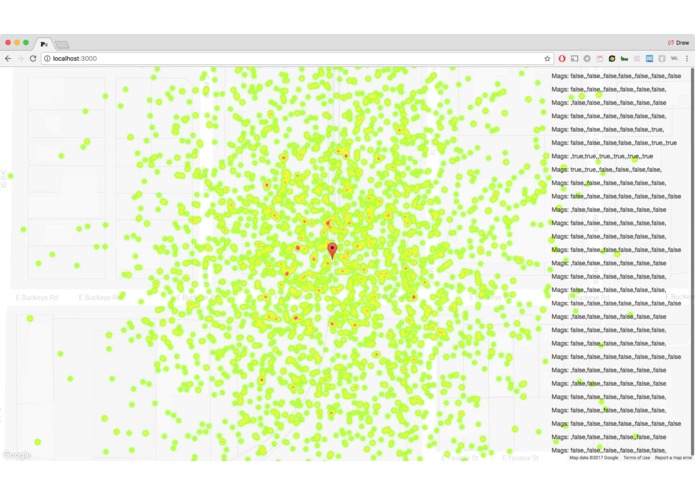The width and height of the screenshot is (695, 494).
Task: Click the red Opera-style extension icon
Action: (x=562, y=58)
